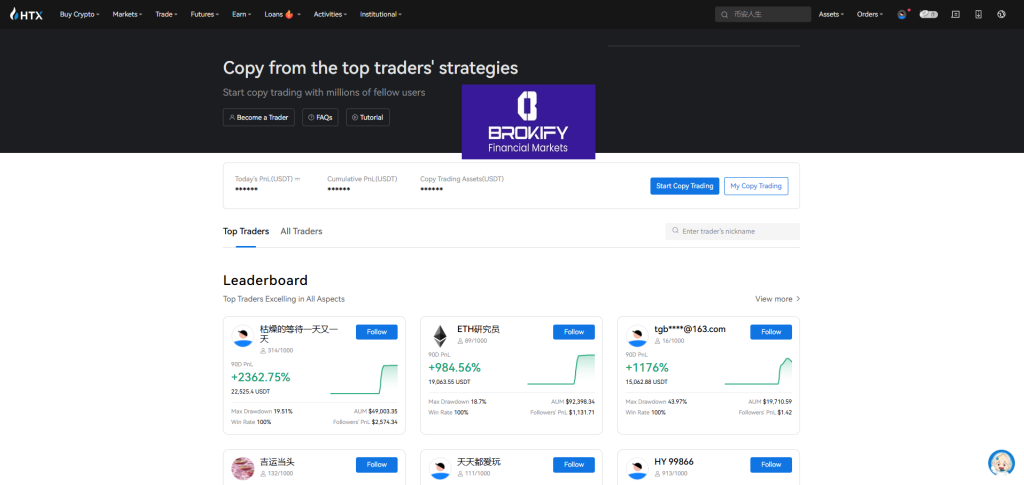Follow trader ETH研究员
This screenshot has width=1024, height=485.
(574, 332)
